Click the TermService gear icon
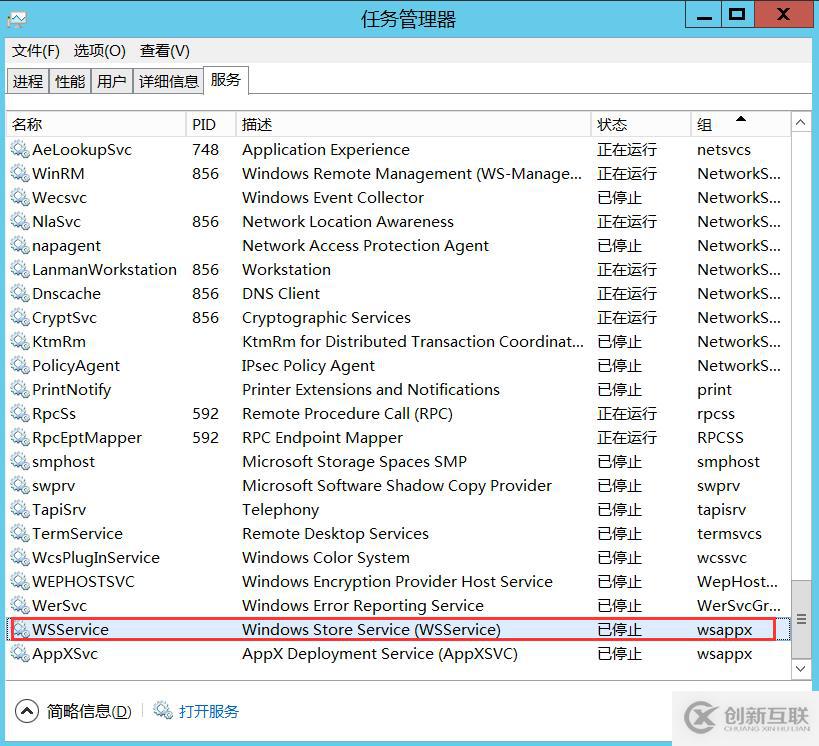This screenshot has height=746, width=819. click(20, 533)
